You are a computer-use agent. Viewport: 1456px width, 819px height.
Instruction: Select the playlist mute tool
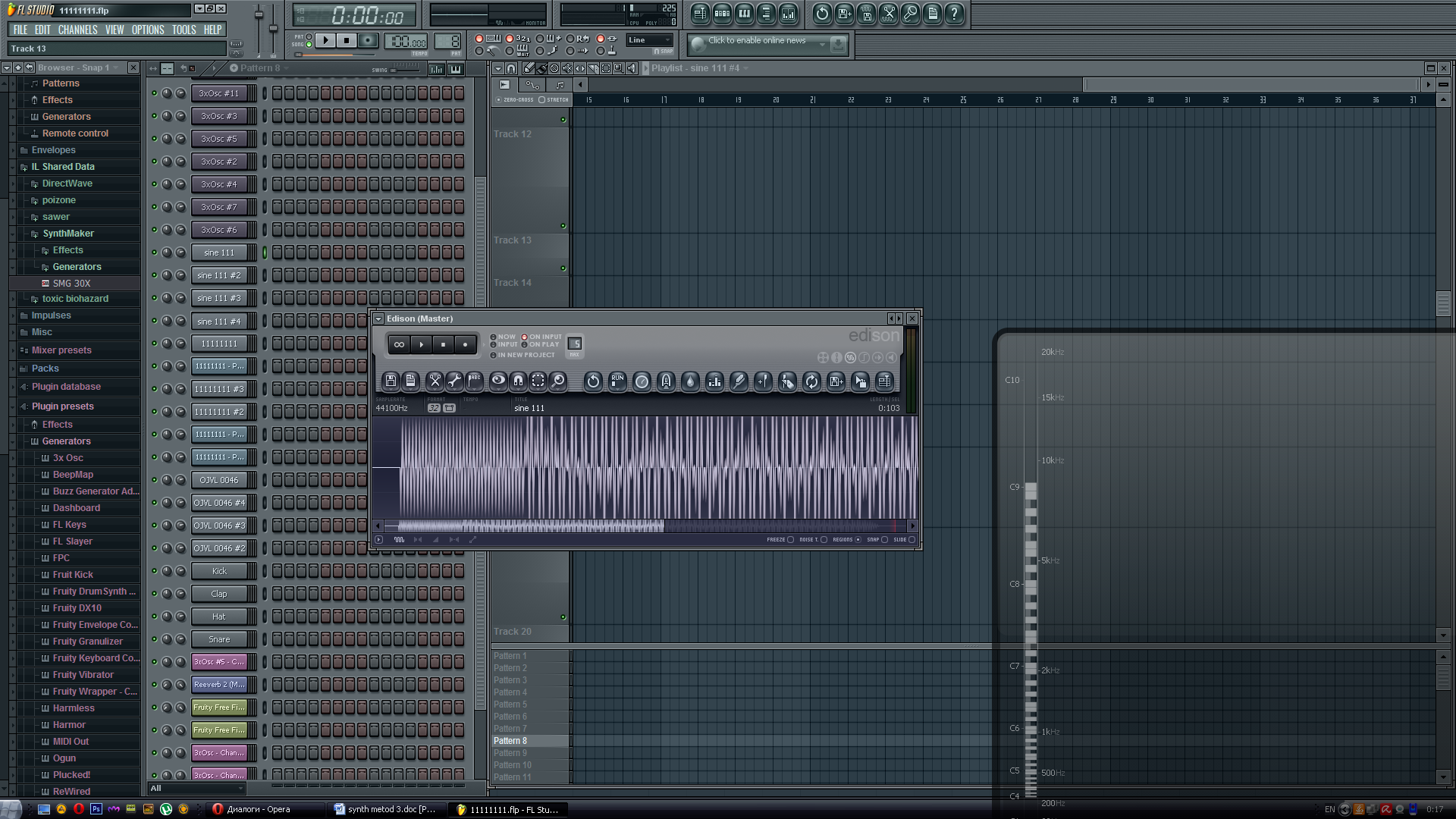(x=567, y=68)
